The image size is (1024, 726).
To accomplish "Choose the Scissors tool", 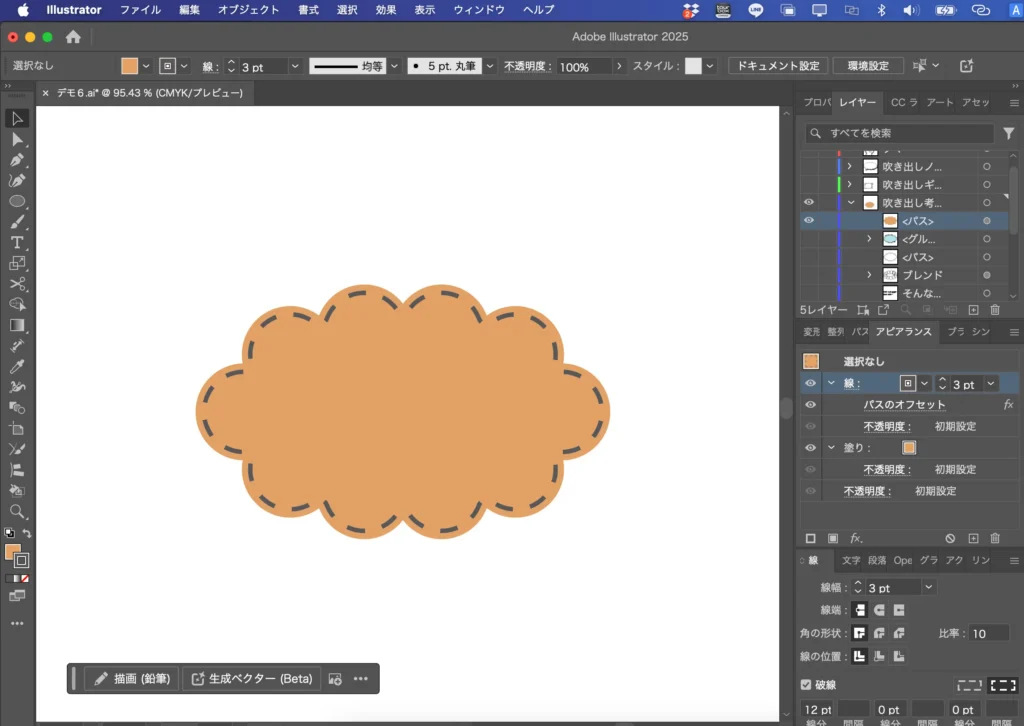I will pyautogui.click(x=17, y=284).
